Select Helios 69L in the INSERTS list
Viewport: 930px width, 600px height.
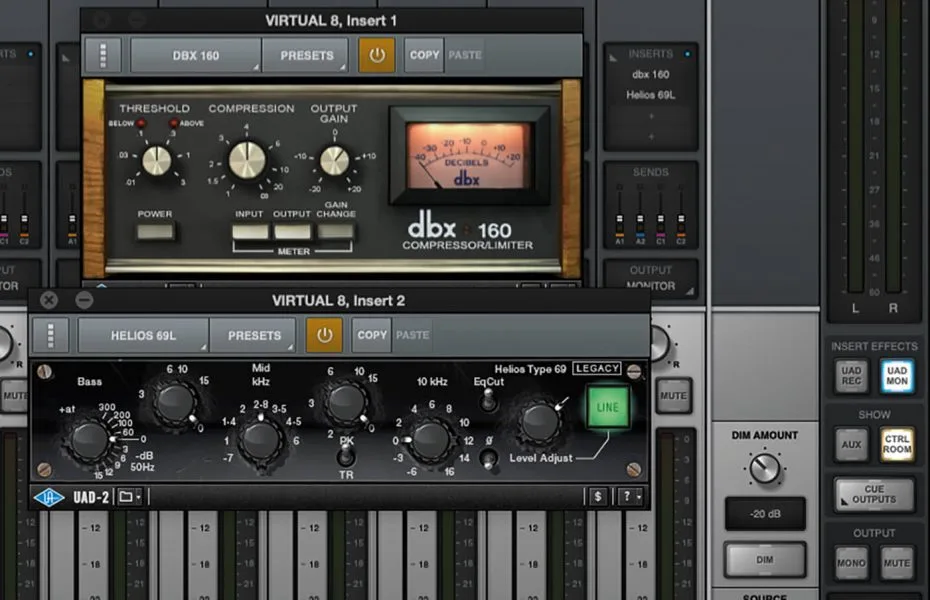coord(651,95)
